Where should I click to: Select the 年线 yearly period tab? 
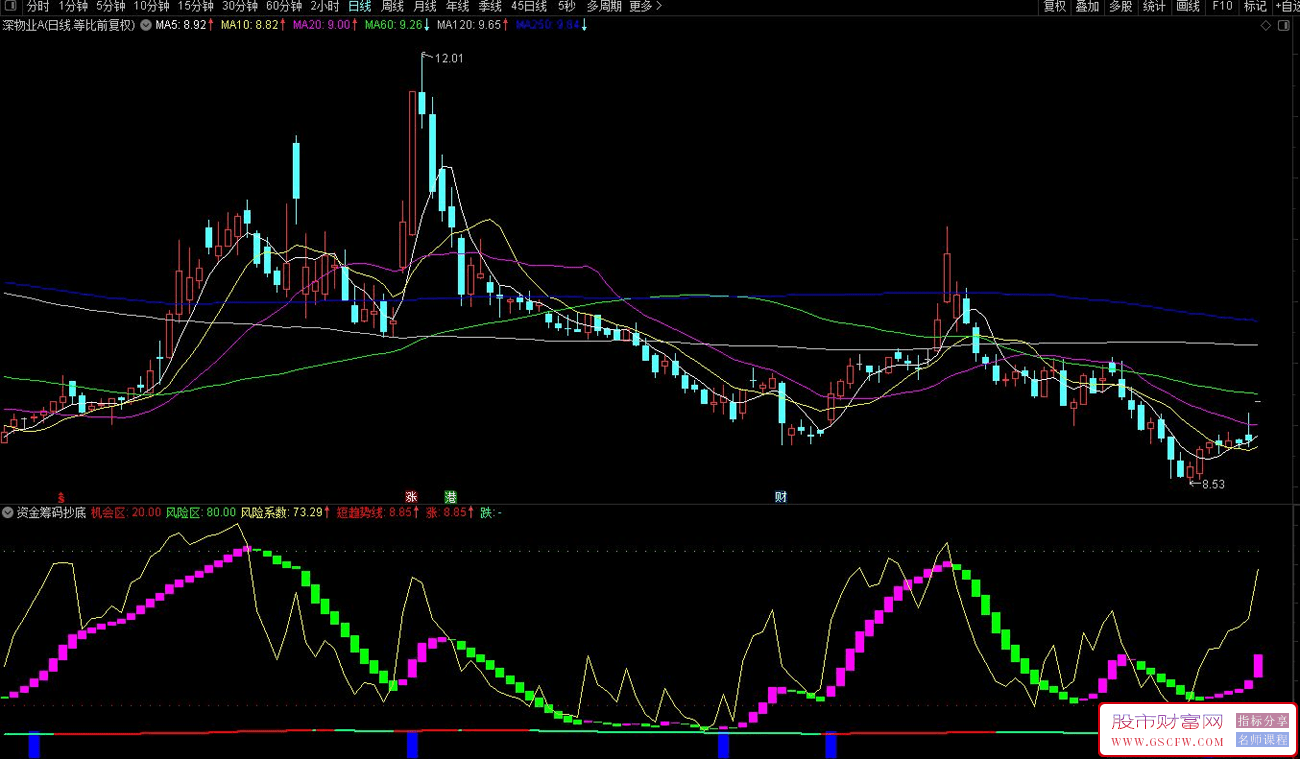457,6
